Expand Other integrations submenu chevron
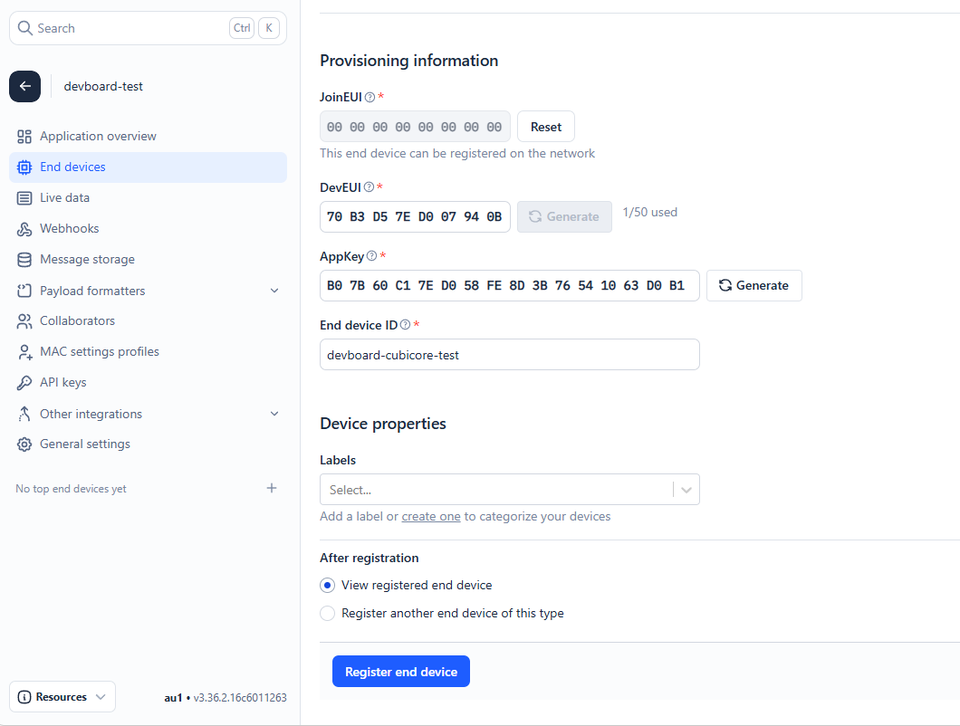The height and width of the screenshot is (726, 960). coord(274,414)
